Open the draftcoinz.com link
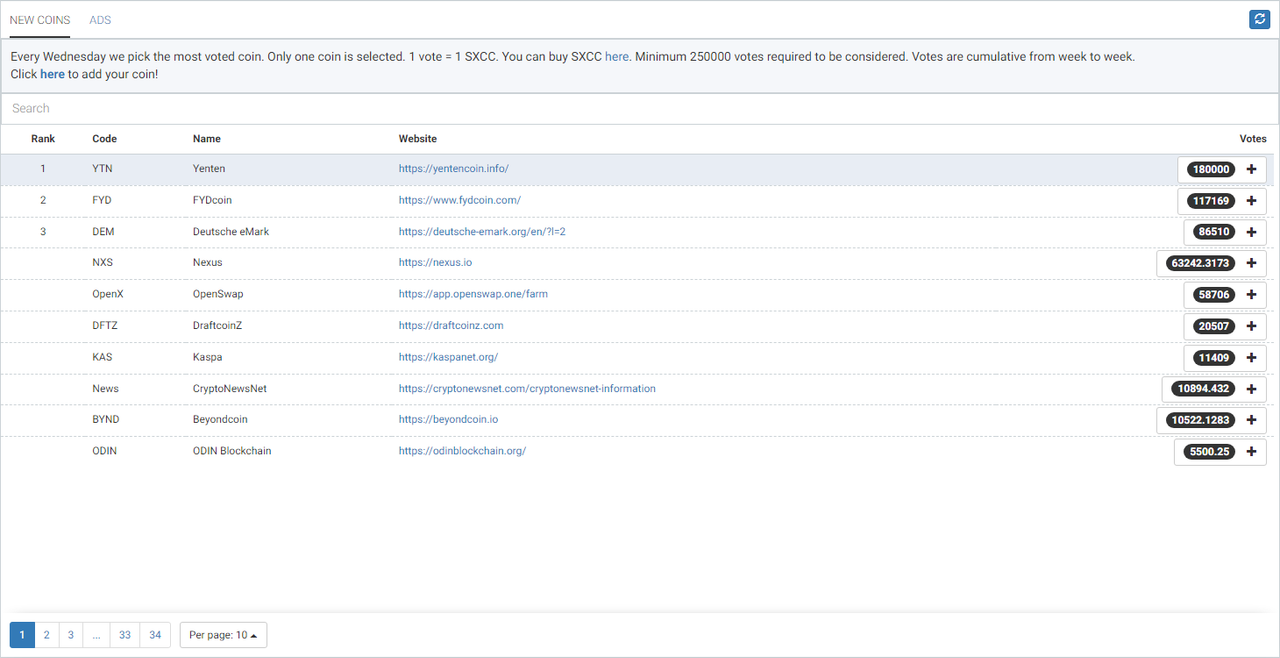The width and height of the screenshot is (1280, 658). tap(451, 326)
